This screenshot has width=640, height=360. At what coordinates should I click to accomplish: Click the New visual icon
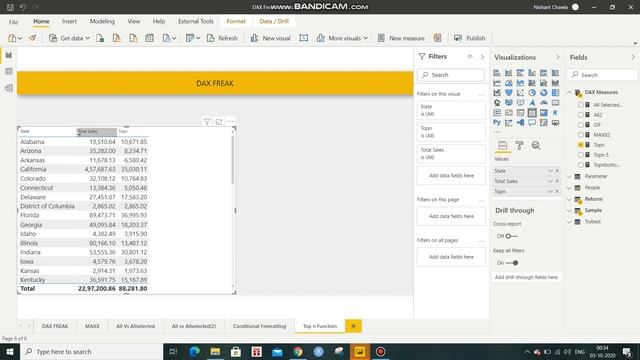click(254, 38)
